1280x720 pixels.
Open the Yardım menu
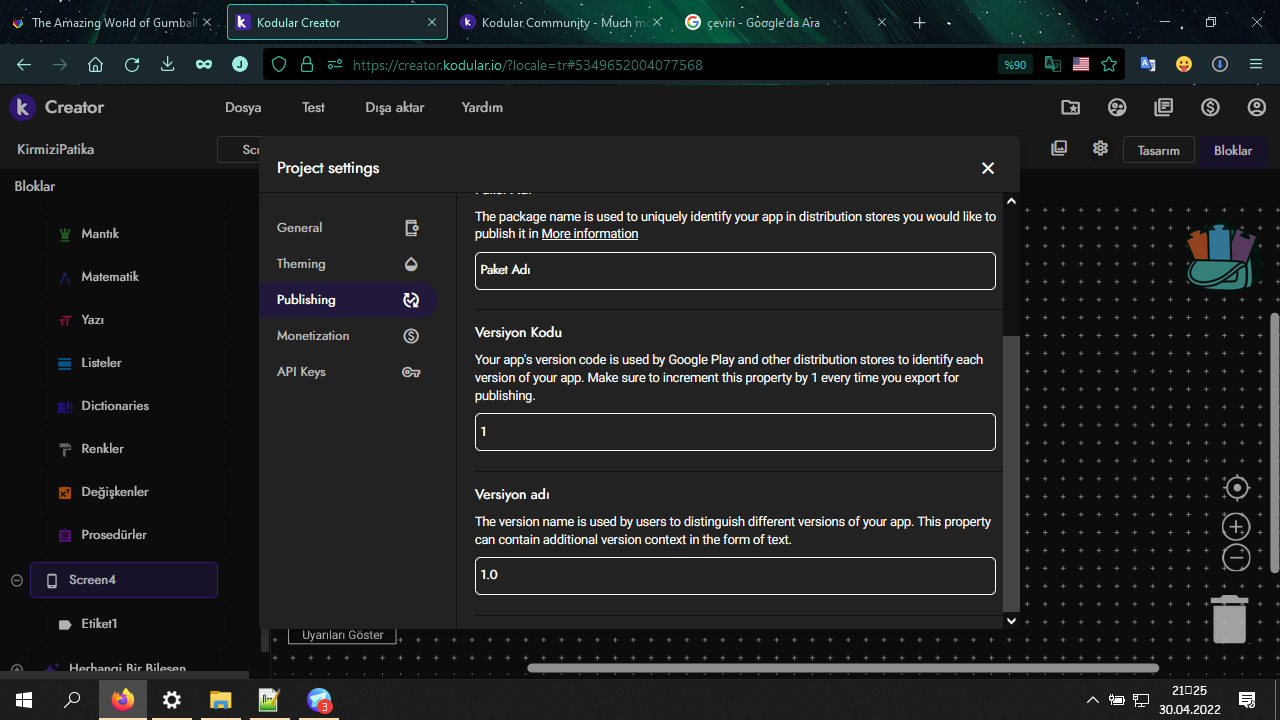click(x=482, y=107)
